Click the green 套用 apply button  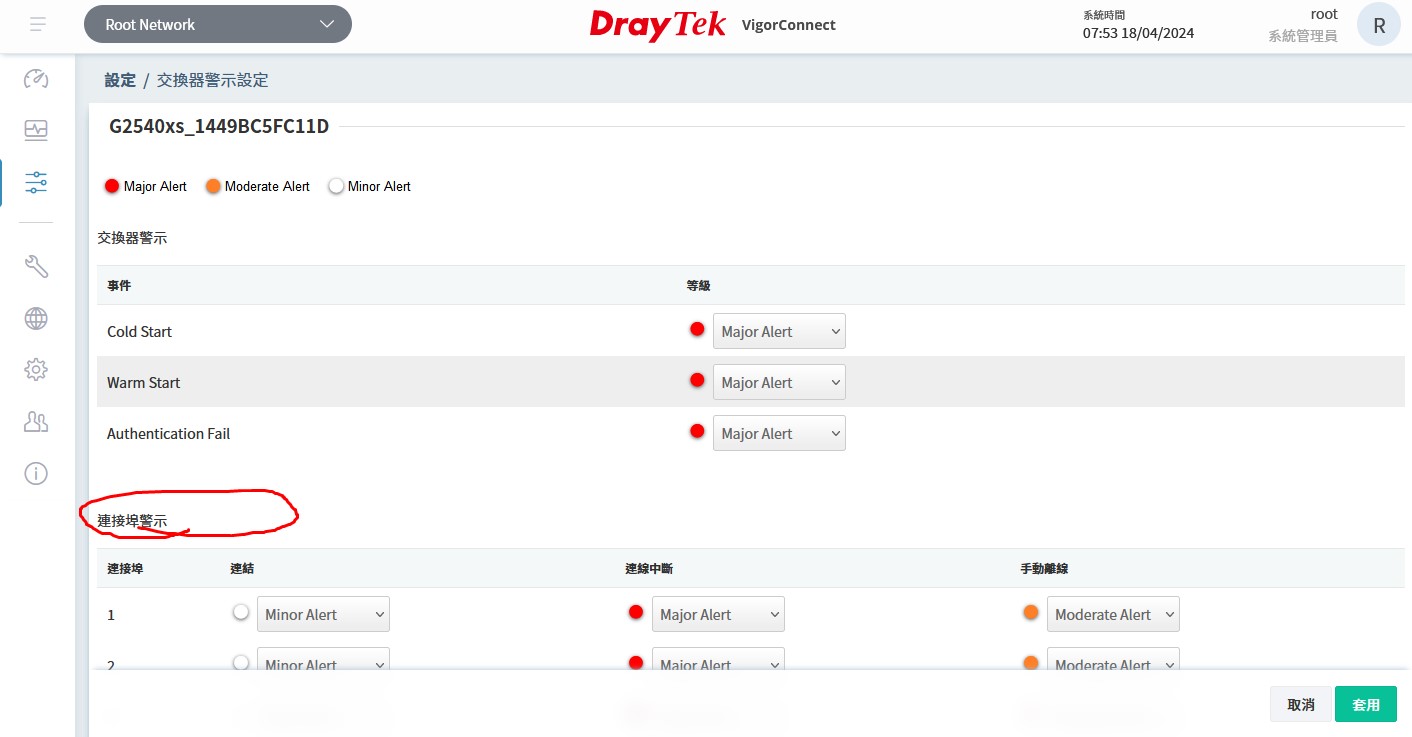coord(1365,705)
